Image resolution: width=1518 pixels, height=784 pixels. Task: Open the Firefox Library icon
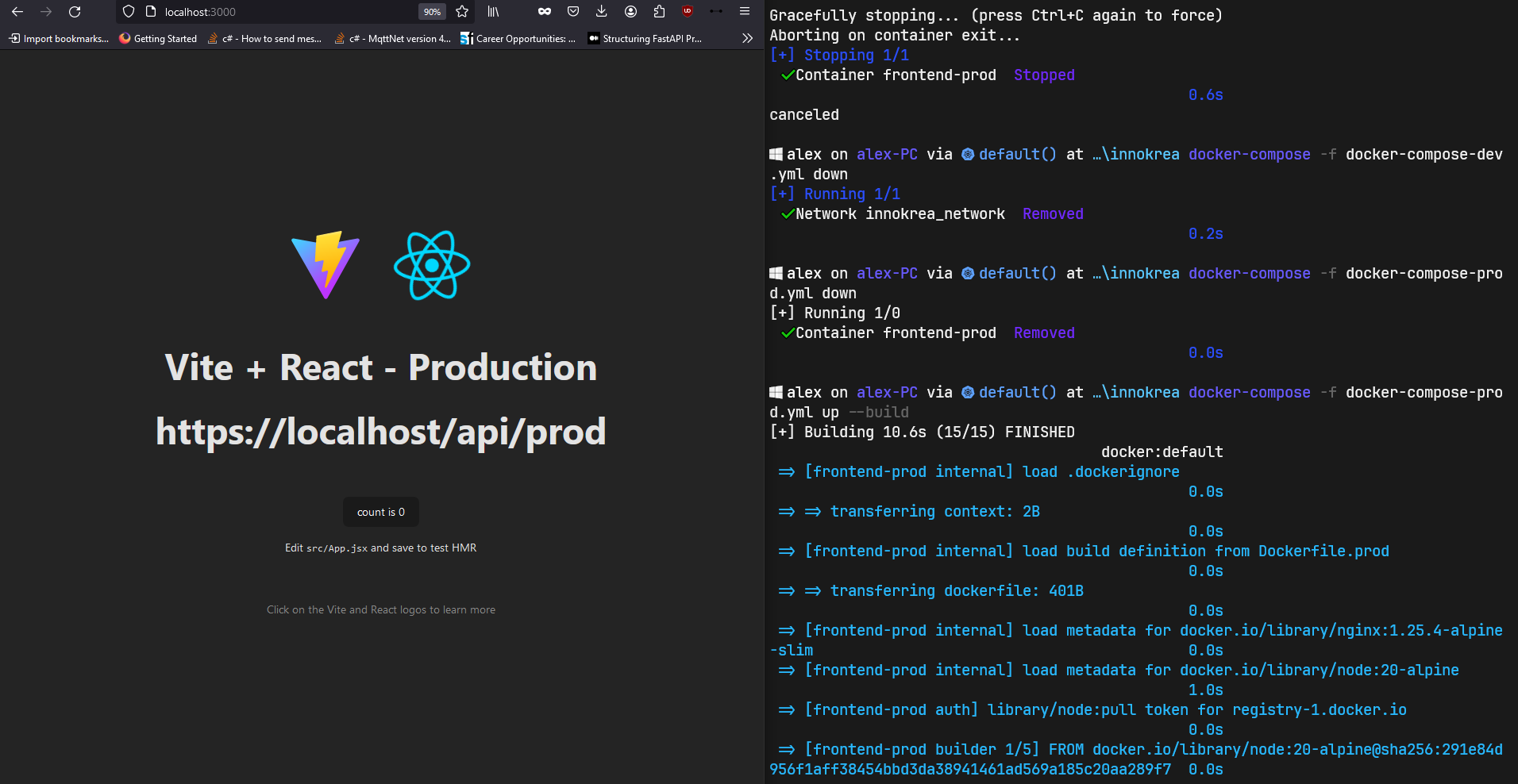(x=493, y=12)
